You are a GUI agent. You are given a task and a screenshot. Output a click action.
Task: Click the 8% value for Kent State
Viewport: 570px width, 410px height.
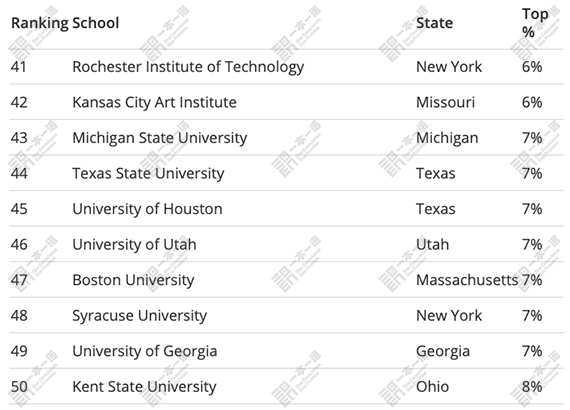click(x=532, y=387)
